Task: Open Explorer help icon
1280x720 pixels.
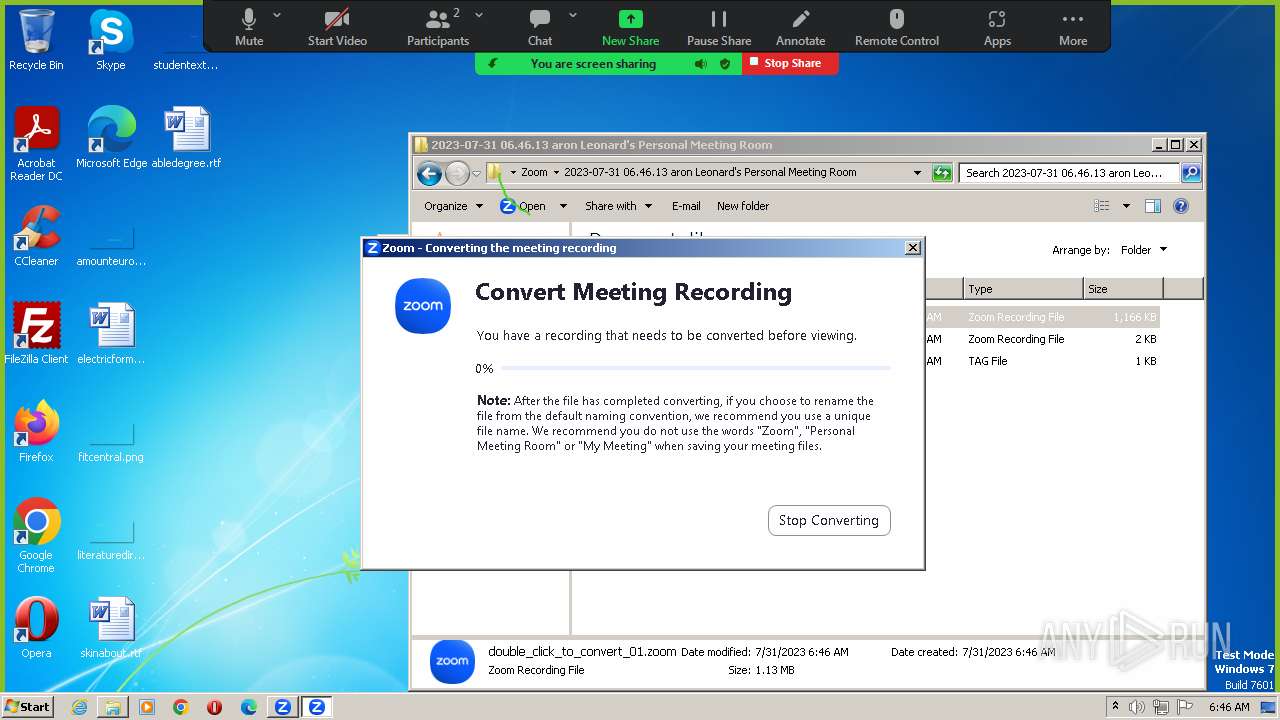Action: [x=1180, y=206]
